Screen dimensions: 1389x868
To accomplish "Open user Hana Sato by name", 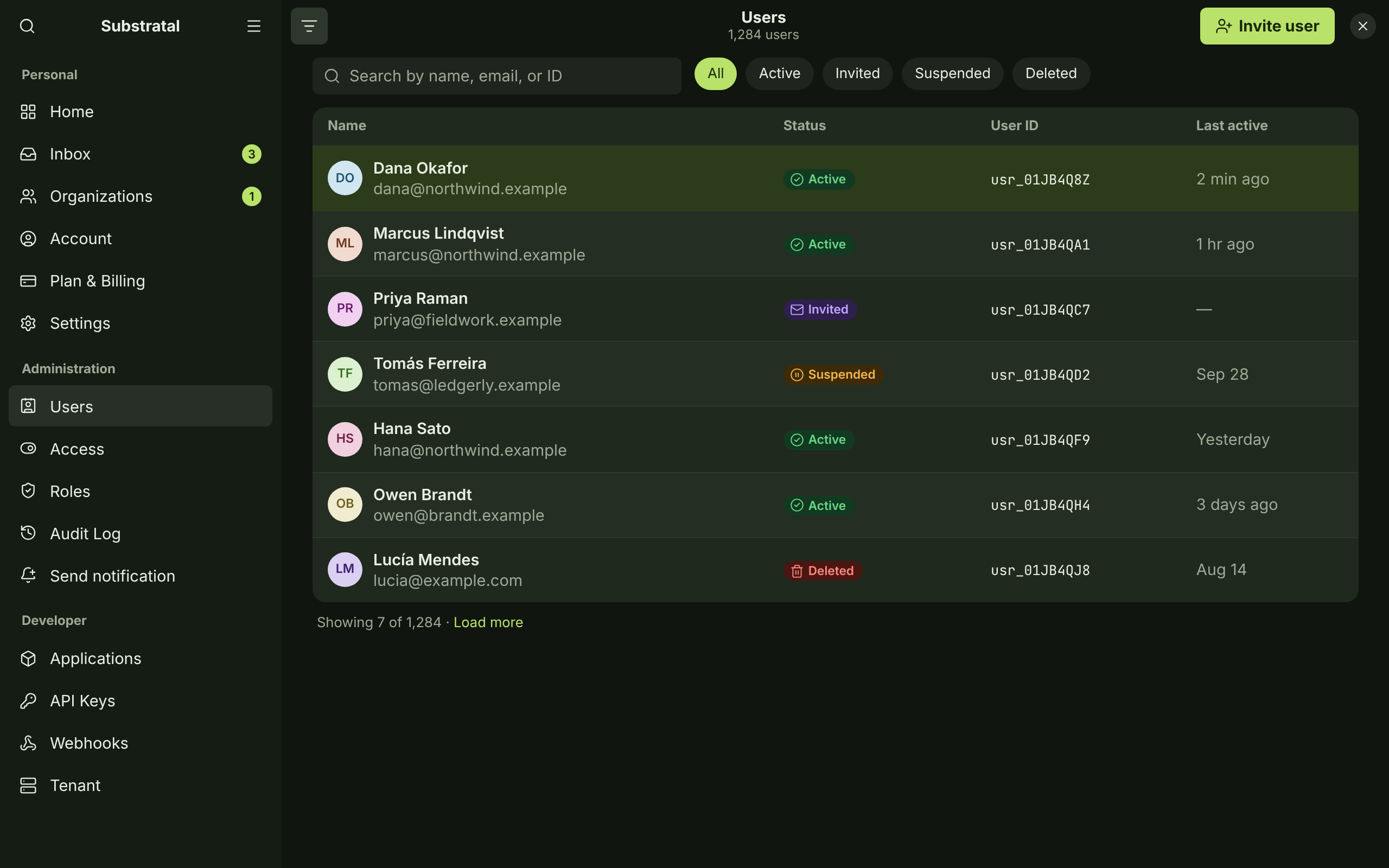I will tap(411, 428).
